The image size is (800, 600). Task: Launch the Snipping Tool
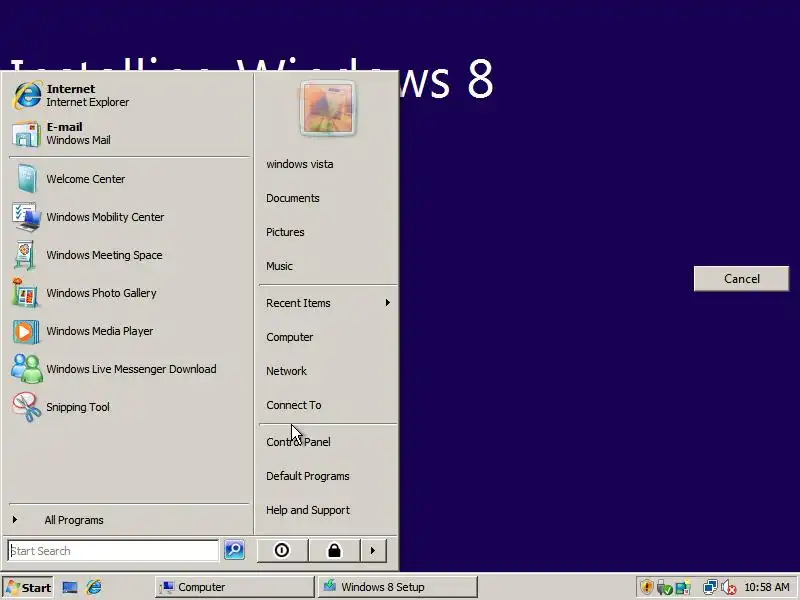coord(130,407)
